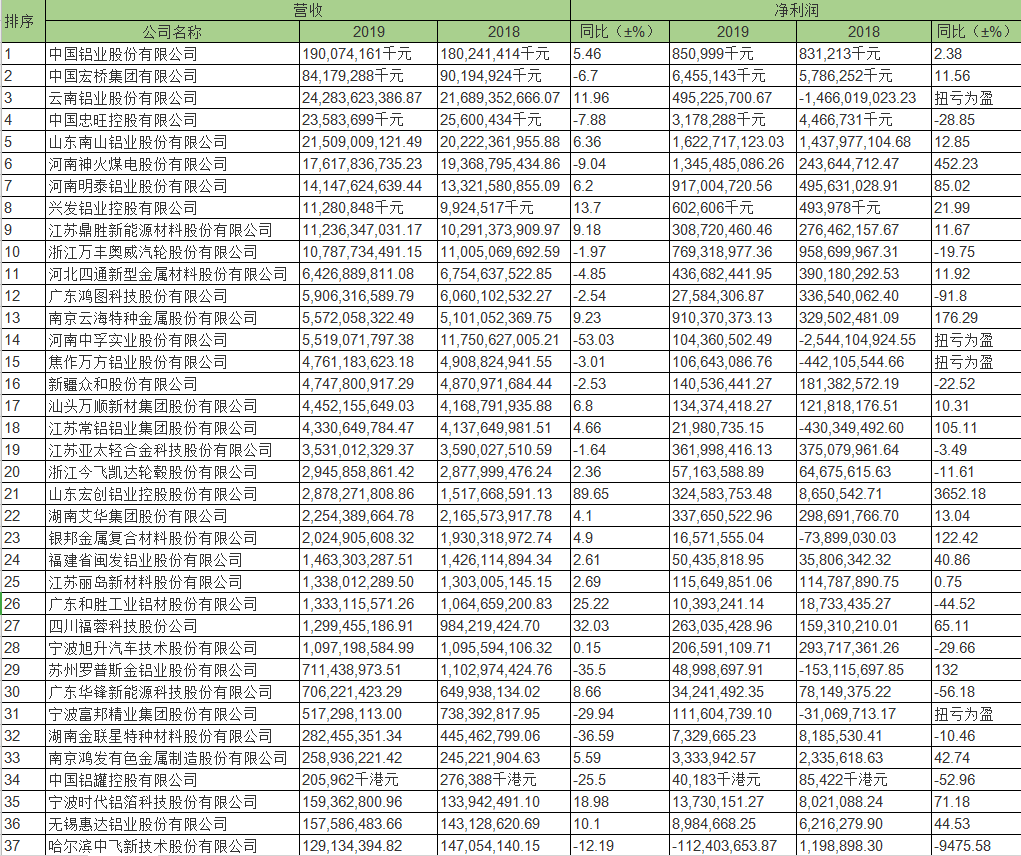
Task: Select the 净利润 merged header cell
Action: tap(796, 10)
